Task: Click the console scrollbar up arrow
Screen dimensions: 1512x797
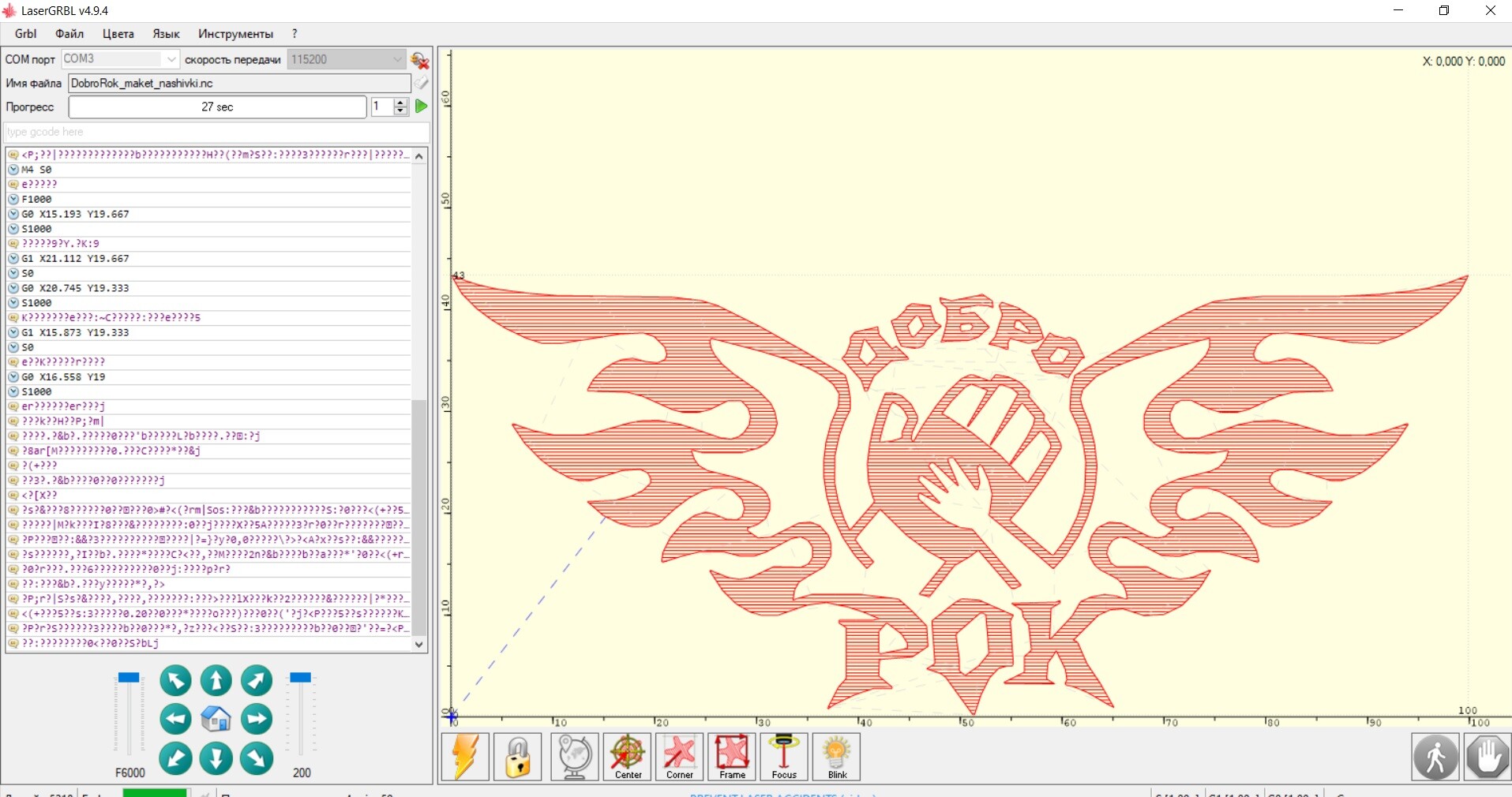Action: click(x=419, y=155)
